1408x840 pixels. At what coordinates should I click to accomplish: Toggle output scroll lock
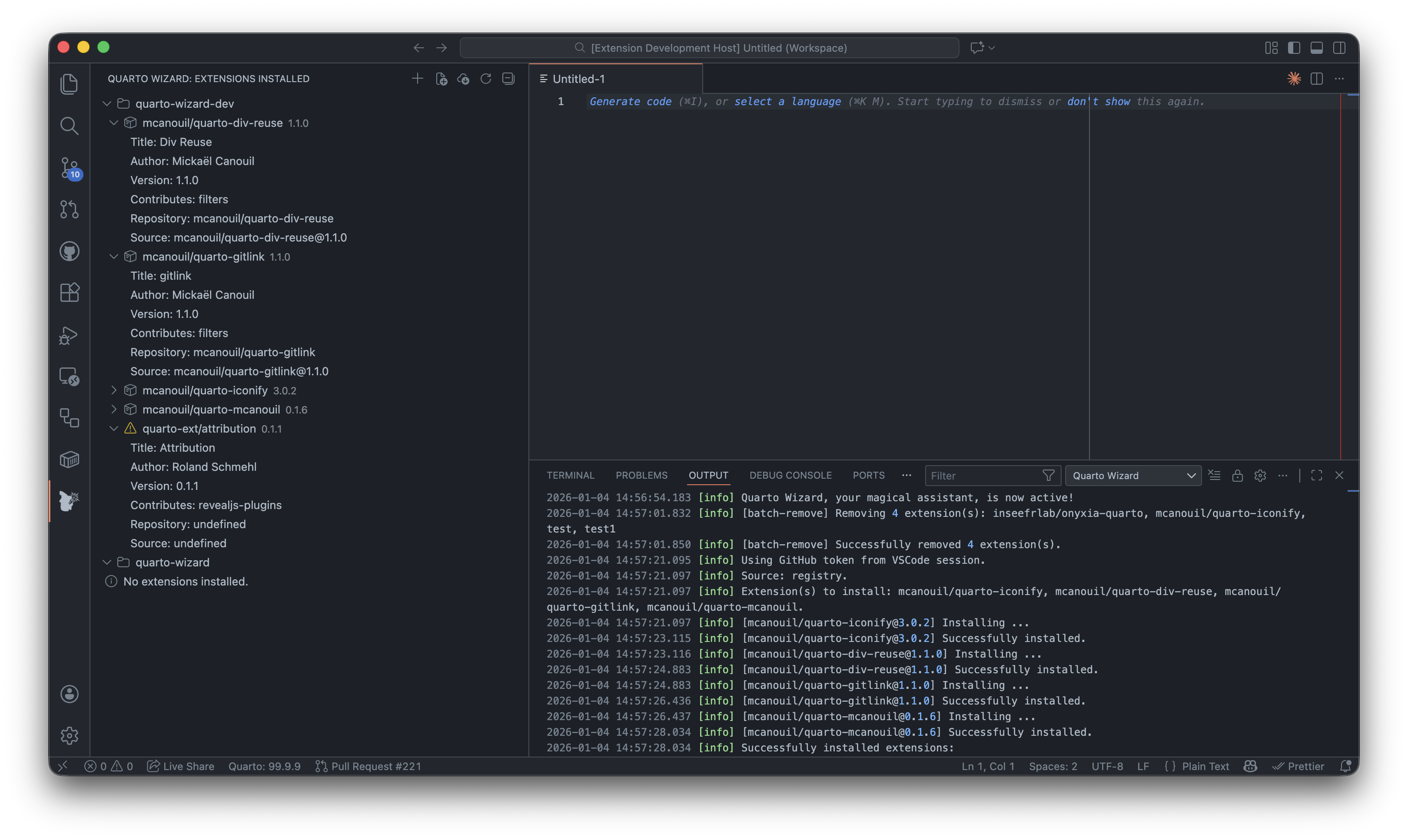pyautogui.click(x=1237, y=476)
